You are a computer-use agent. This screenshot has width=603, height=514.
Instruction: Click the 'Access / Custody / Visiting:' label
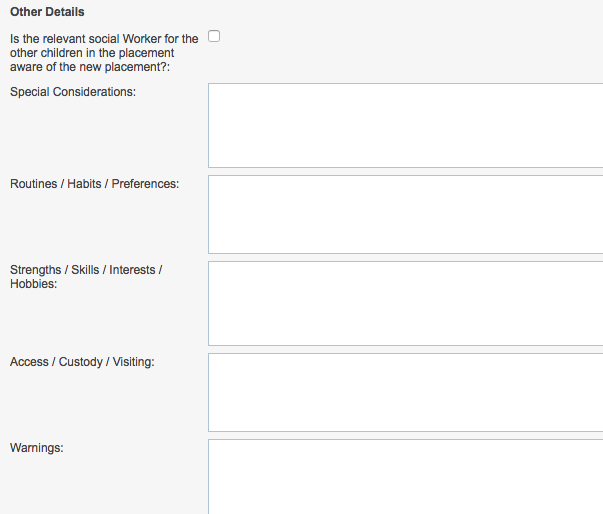point(82,362)
